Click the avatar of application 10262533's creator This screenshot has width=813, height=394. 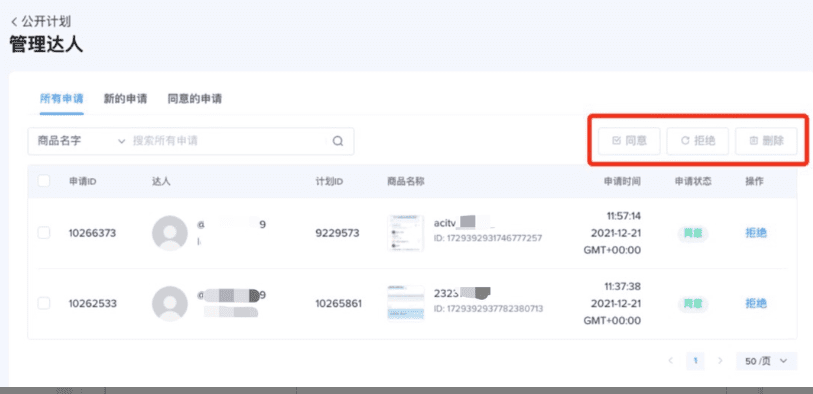(170, 304)
